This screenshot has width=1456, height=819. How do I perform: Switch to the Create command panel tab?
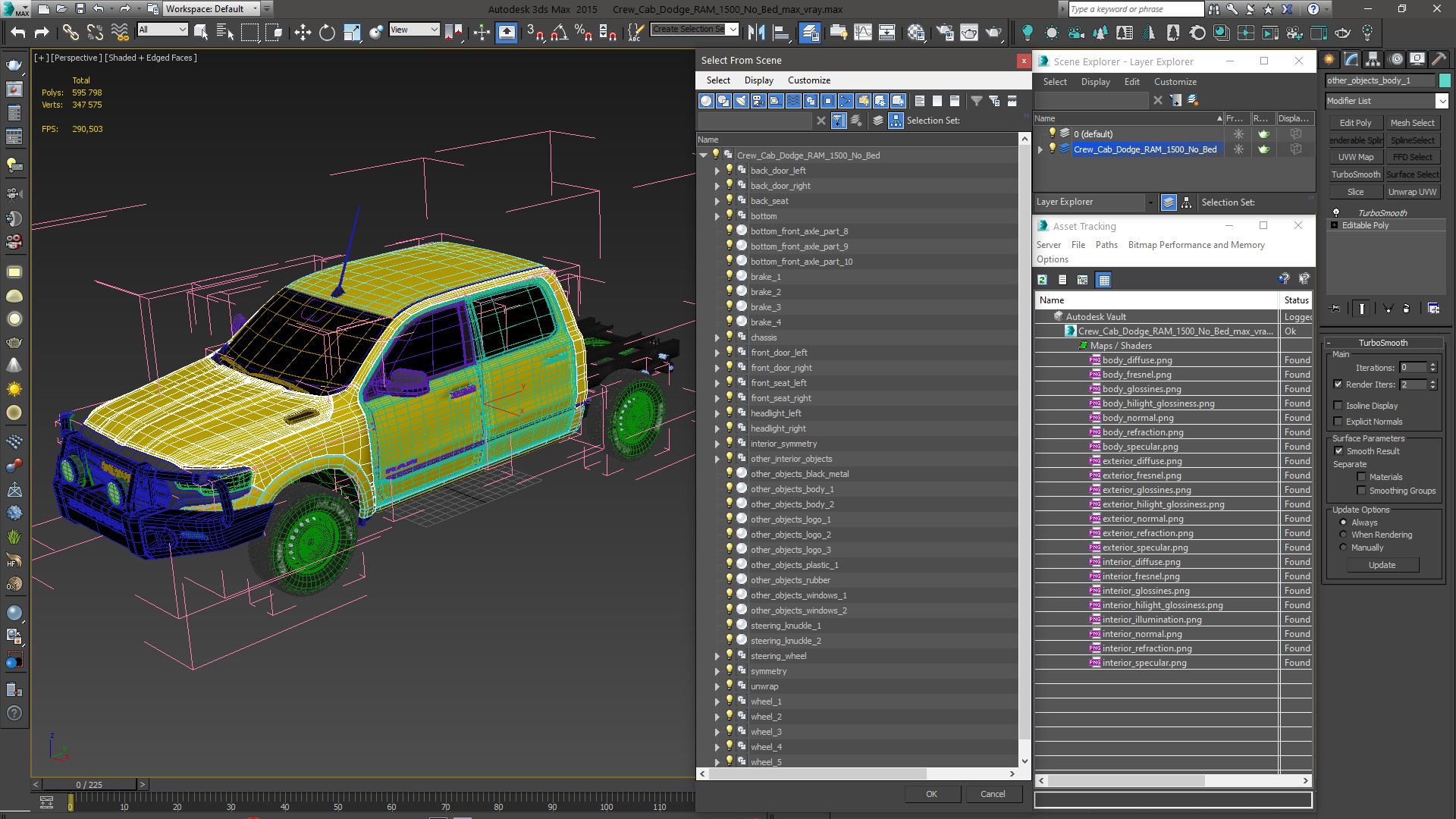(x=1329, y=59)
